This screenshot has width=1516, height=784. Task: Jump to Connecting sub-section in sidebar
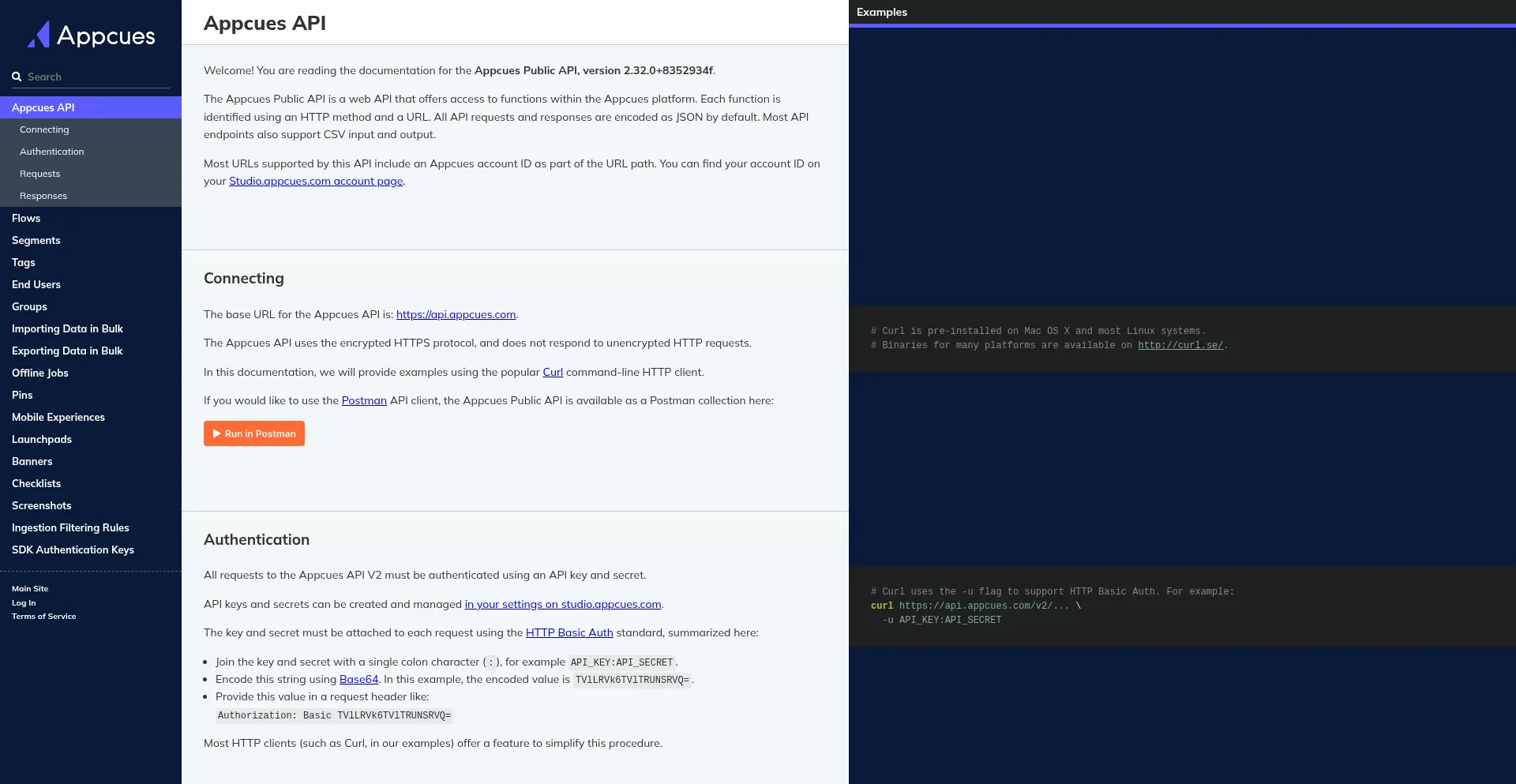[x=44, y=129]
